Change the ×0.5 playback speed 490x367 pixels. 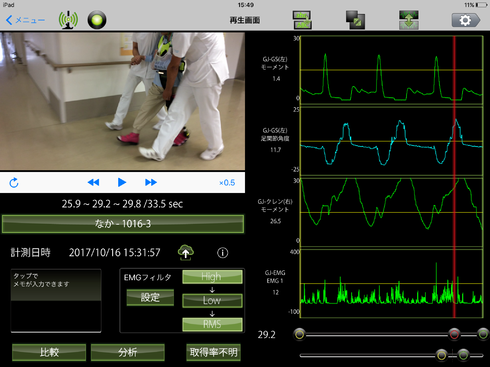227,183
